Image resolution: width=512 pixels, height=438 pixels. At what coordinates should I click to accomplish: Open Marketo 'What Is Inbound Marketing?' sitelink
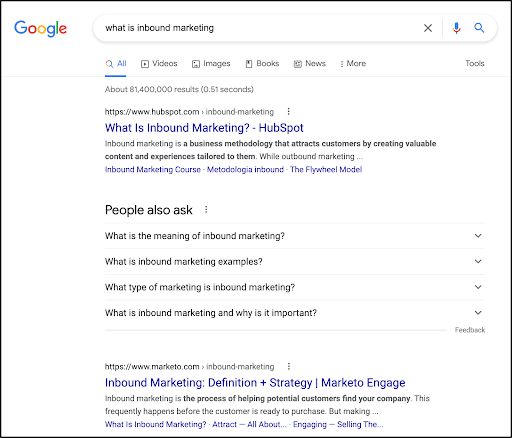point(155,424)
